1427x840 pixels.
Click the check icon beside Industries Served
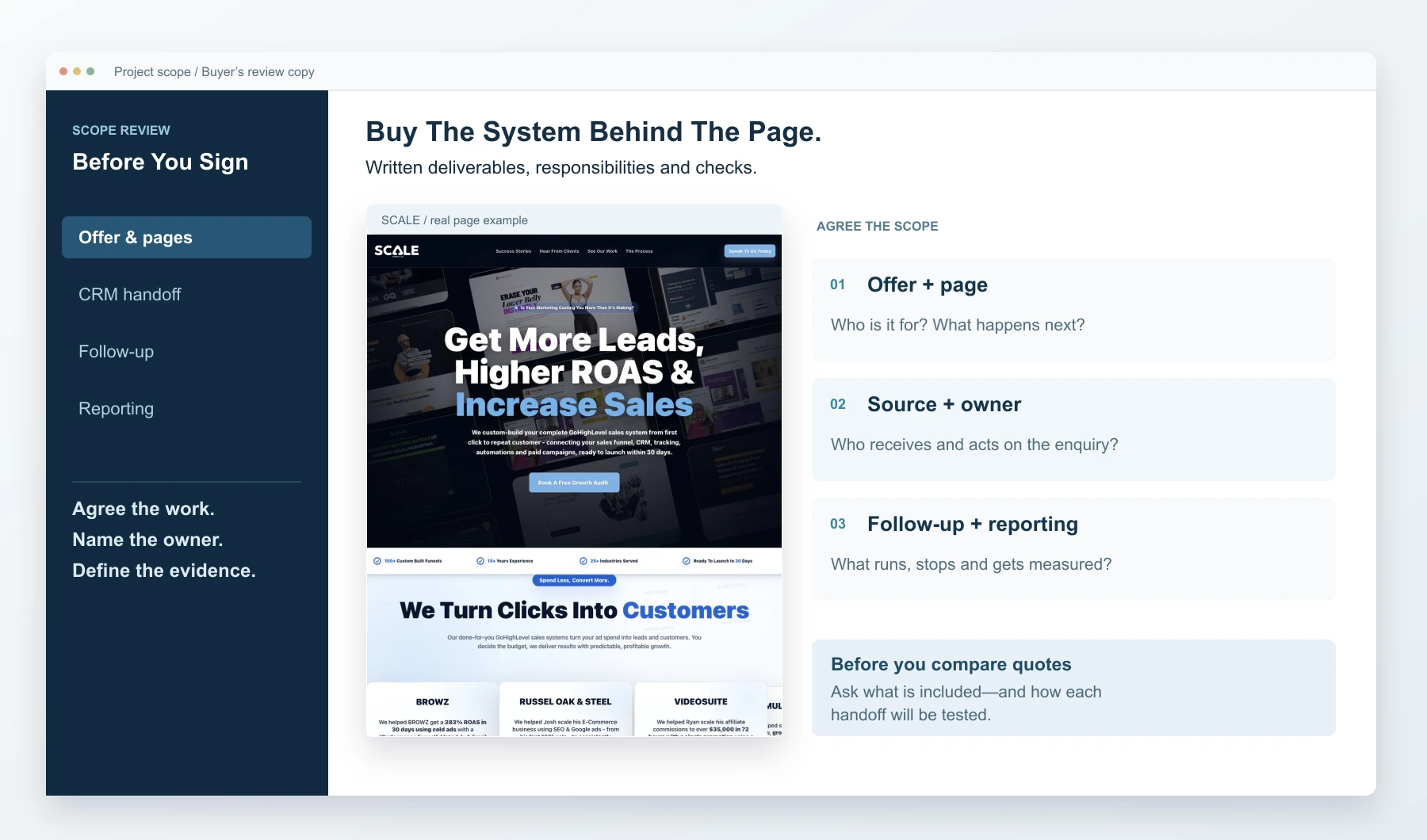[583, 561]
